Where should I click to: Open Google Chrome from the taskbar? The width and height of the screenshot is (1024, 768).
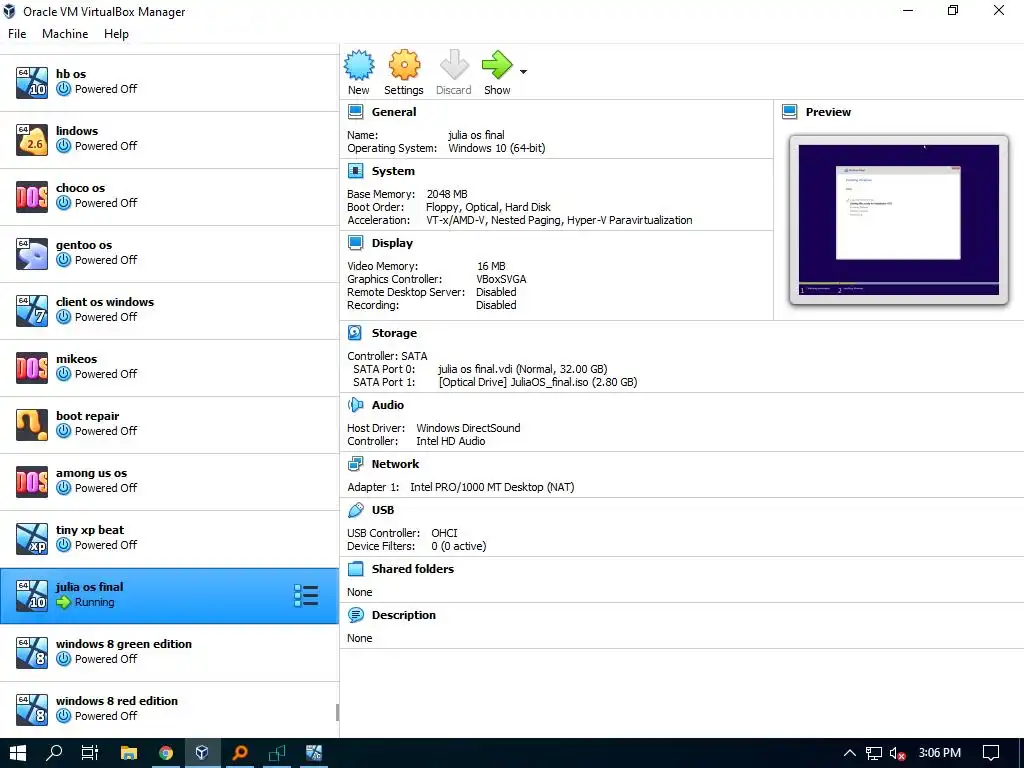point(166,753)
